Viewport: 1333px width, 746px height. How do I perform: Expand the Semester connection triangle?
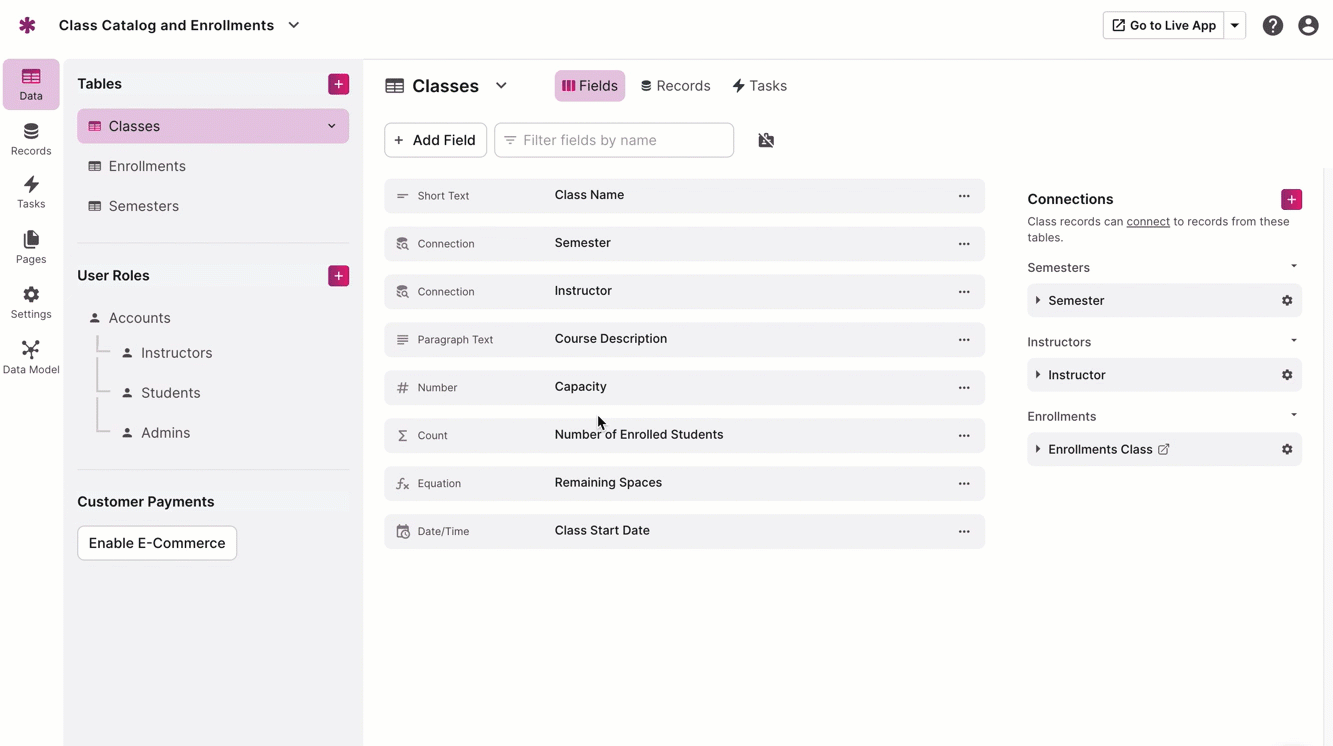point(1038,301)
